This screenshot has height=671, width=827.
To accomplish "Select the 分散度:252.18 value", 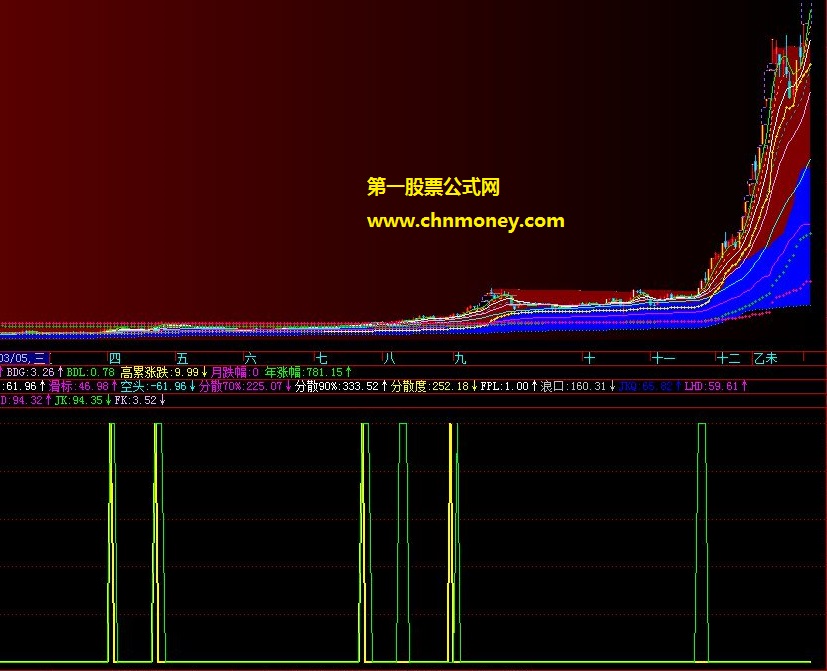I will (x=429, y=386).
